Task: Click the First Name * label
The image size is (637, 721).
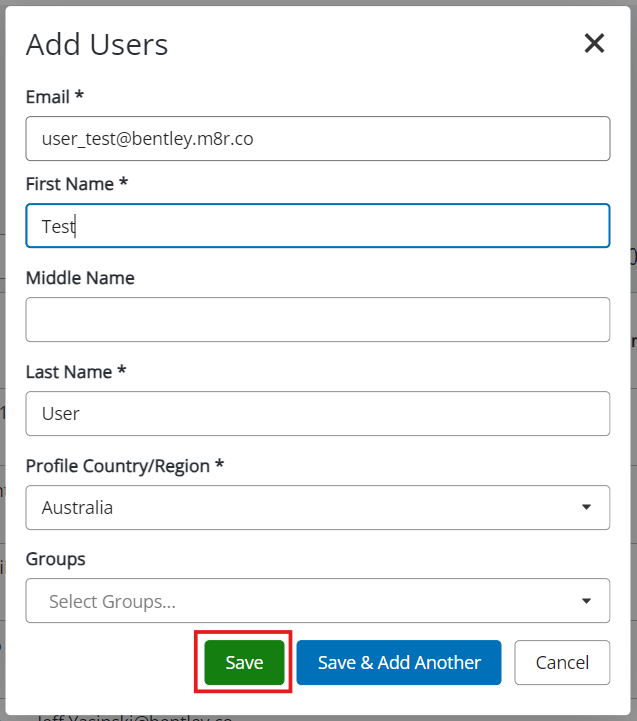Action: [x=76, y=184]
